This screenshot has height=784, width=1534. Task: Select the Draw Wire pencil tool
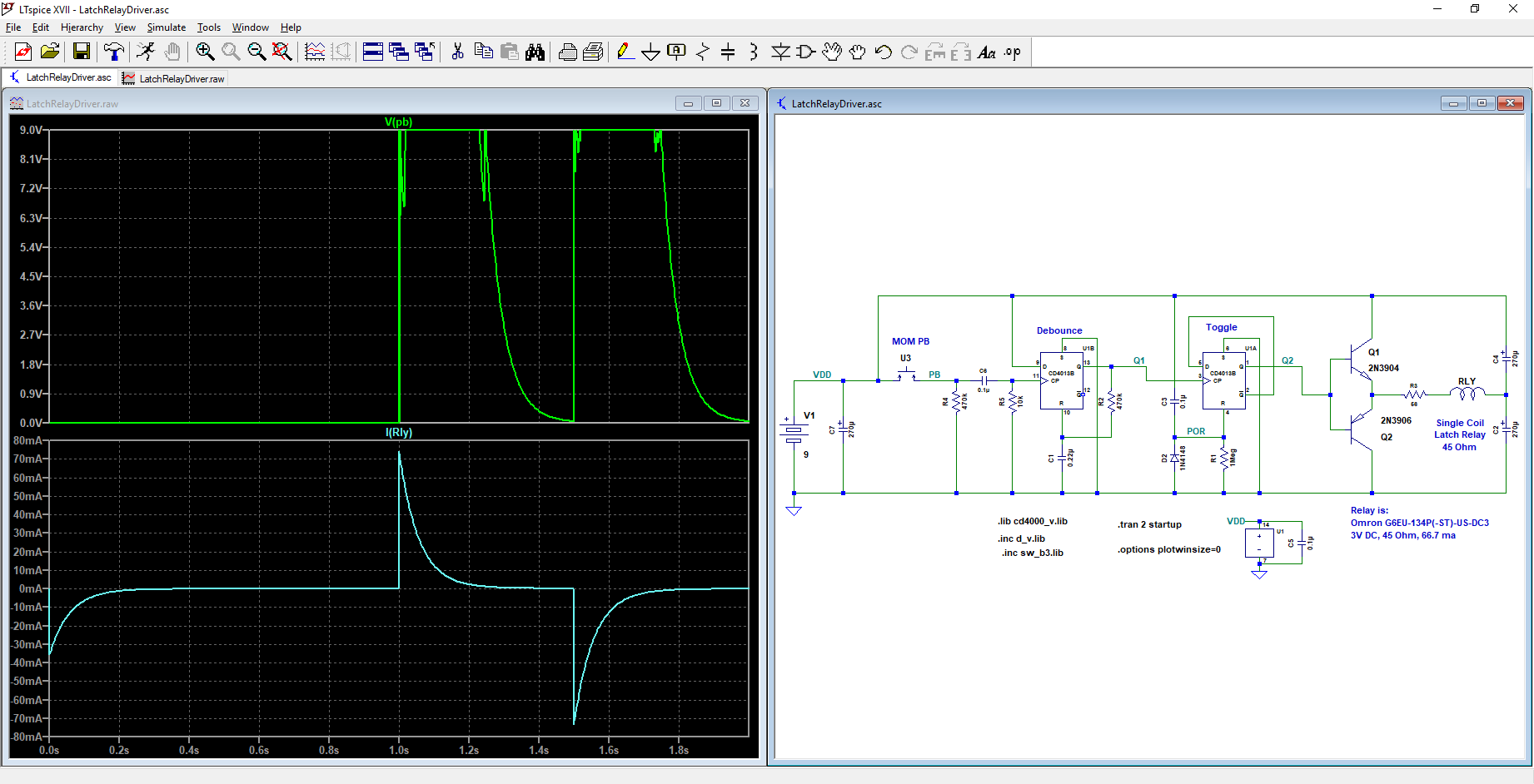pos(625,52)
